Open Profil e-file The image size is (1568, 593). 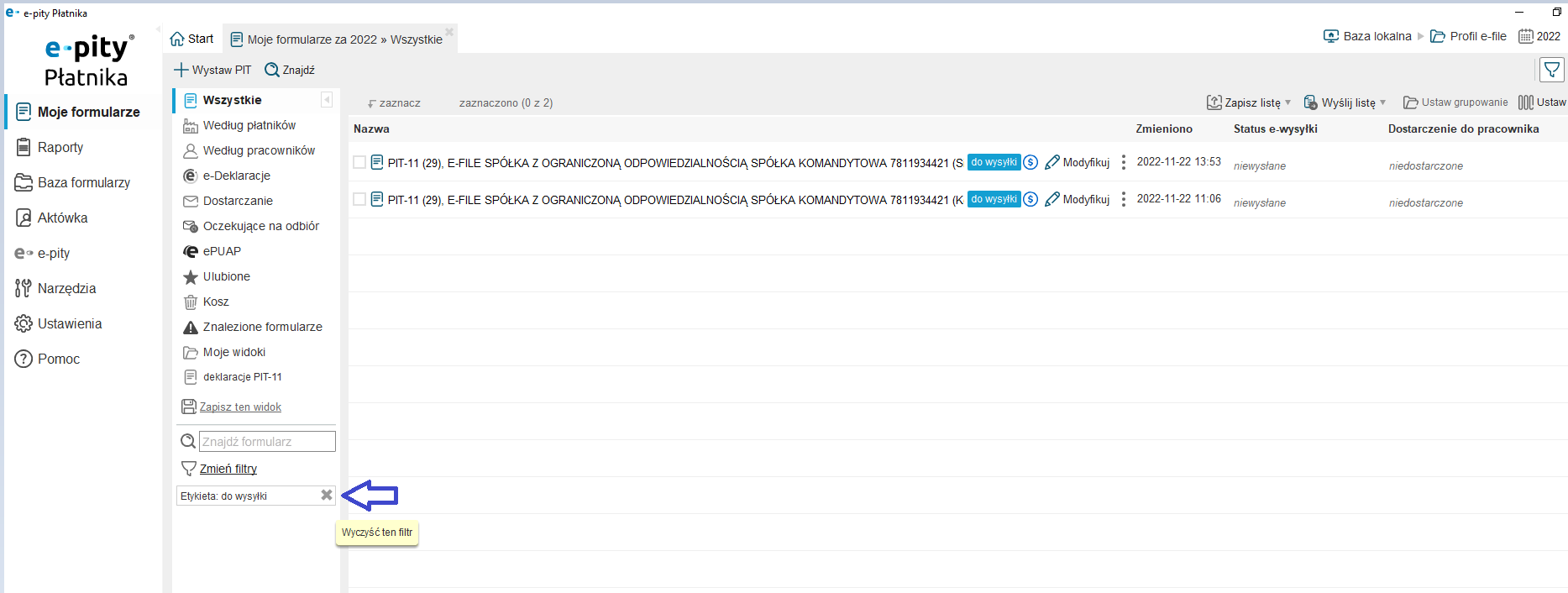coord(1468,36)
